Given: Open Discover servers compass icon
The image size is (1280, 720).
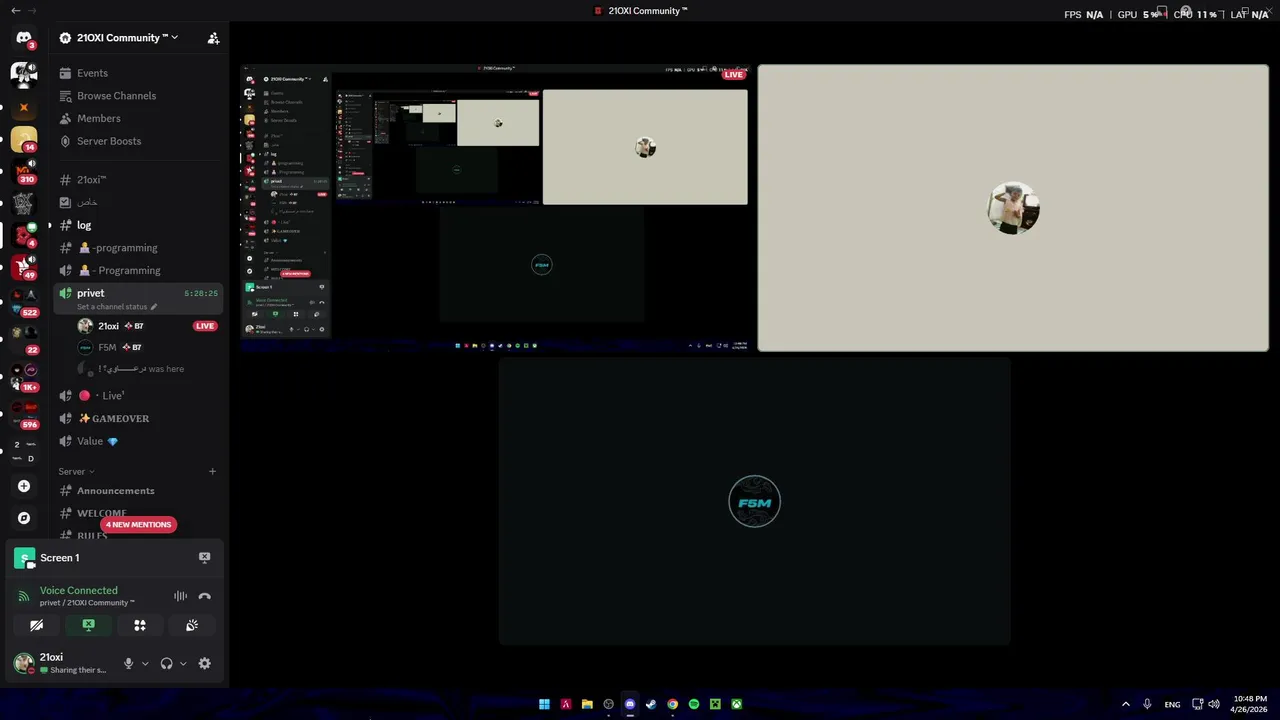Looking at the screenshot, I should 24,518.
